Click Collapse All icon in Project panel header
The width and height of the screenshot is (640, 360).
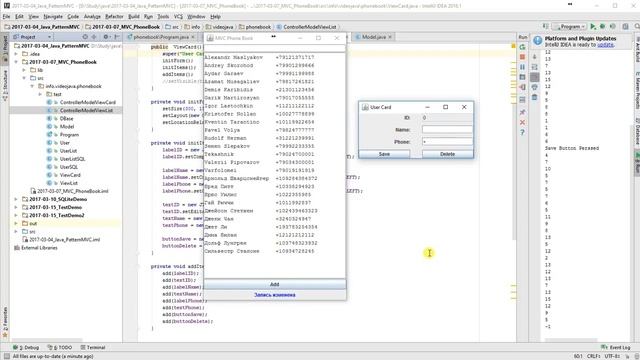pos(95,37)
